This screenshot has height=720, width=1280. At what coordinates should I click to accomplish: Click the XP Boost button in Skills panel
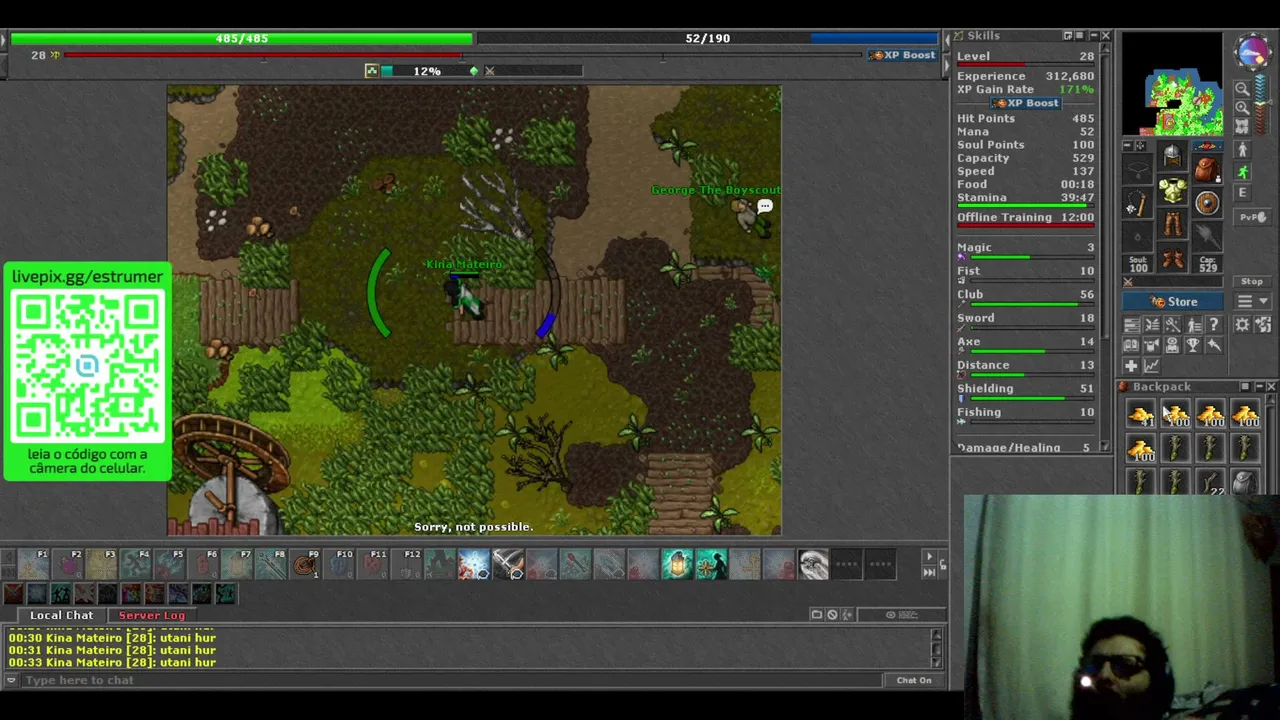1025,103
